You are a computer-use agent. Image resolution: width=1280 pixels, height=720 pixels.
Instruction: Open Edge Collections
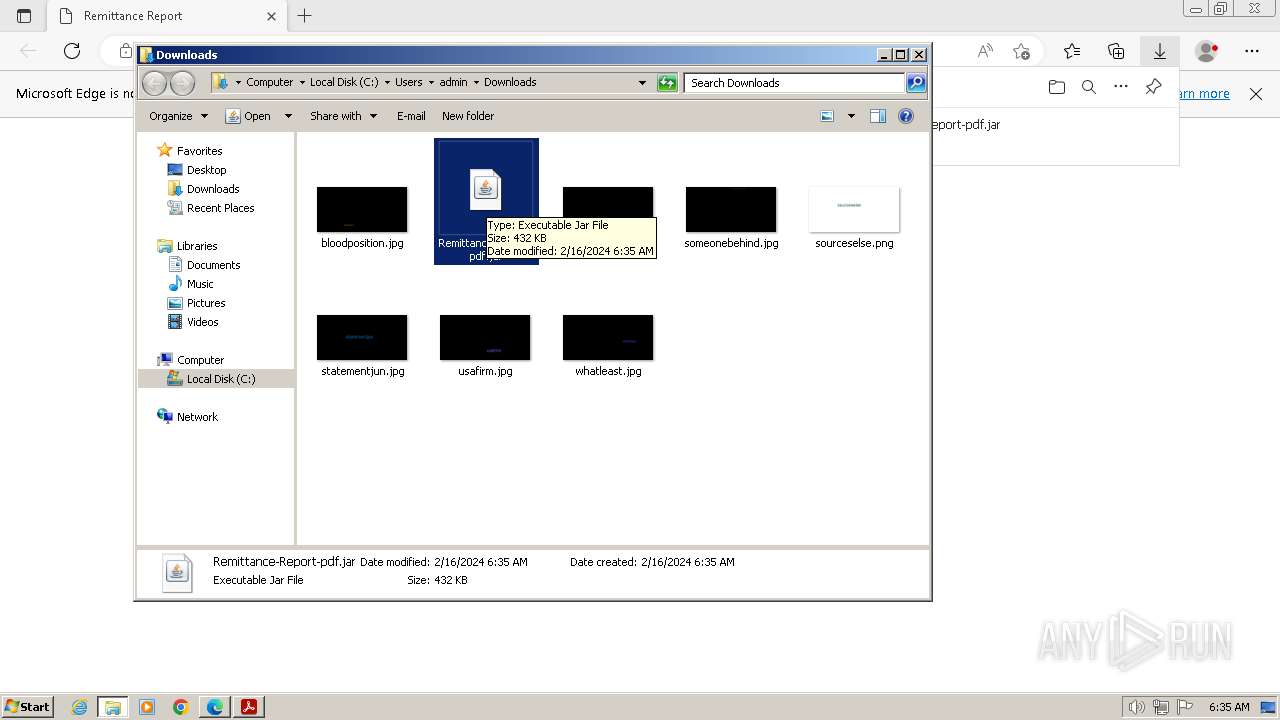[x=1116, y=51]
